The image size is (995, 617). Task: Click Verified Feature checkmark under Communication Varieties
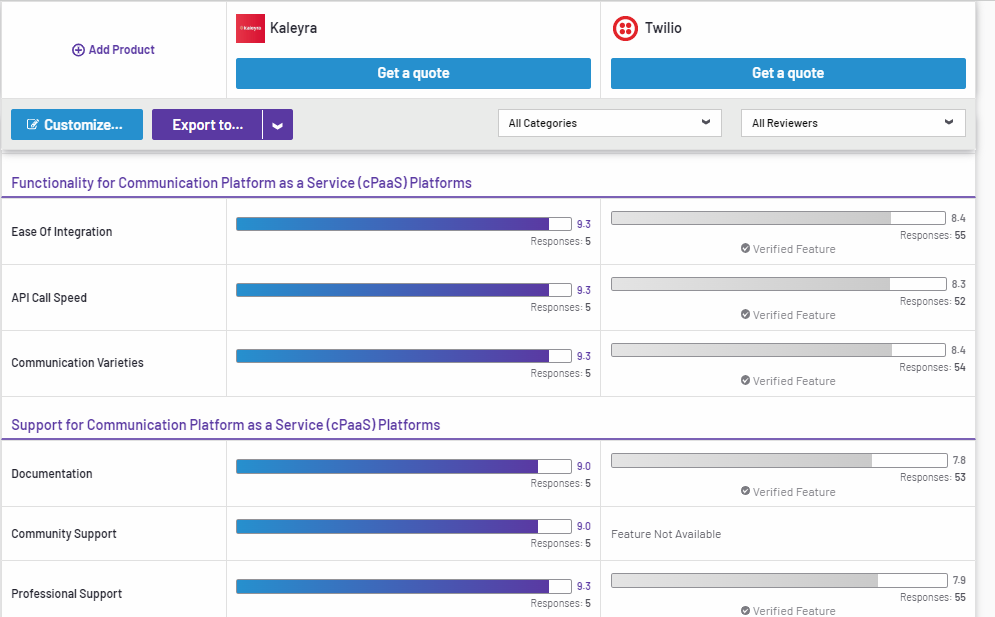[x=745, y=380]
